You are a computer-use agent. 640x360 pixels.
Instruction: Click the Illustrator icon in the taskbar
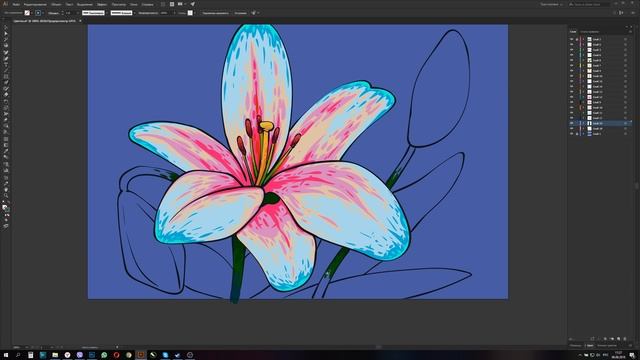click(141, 355)
